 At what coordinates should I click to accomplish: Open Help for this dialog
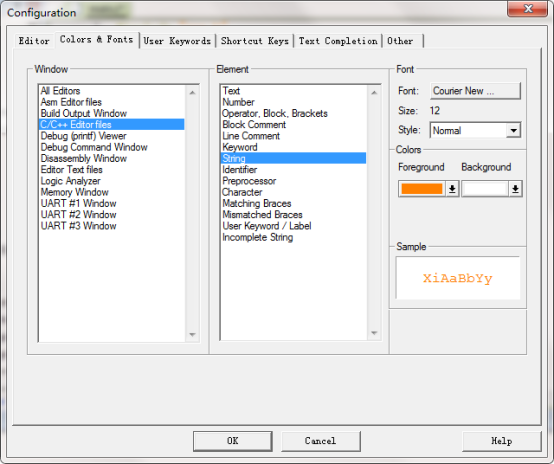501,441
